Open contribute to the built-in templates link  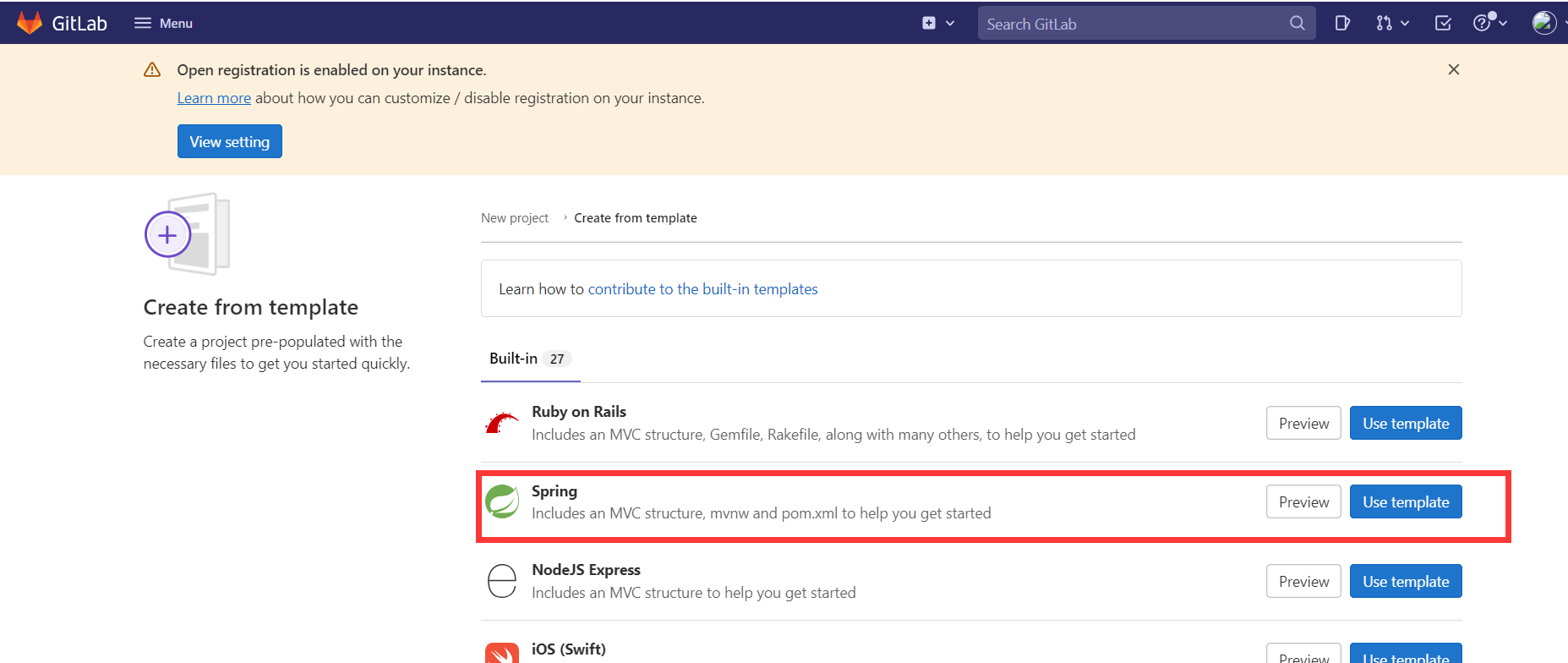click(703, 289)
